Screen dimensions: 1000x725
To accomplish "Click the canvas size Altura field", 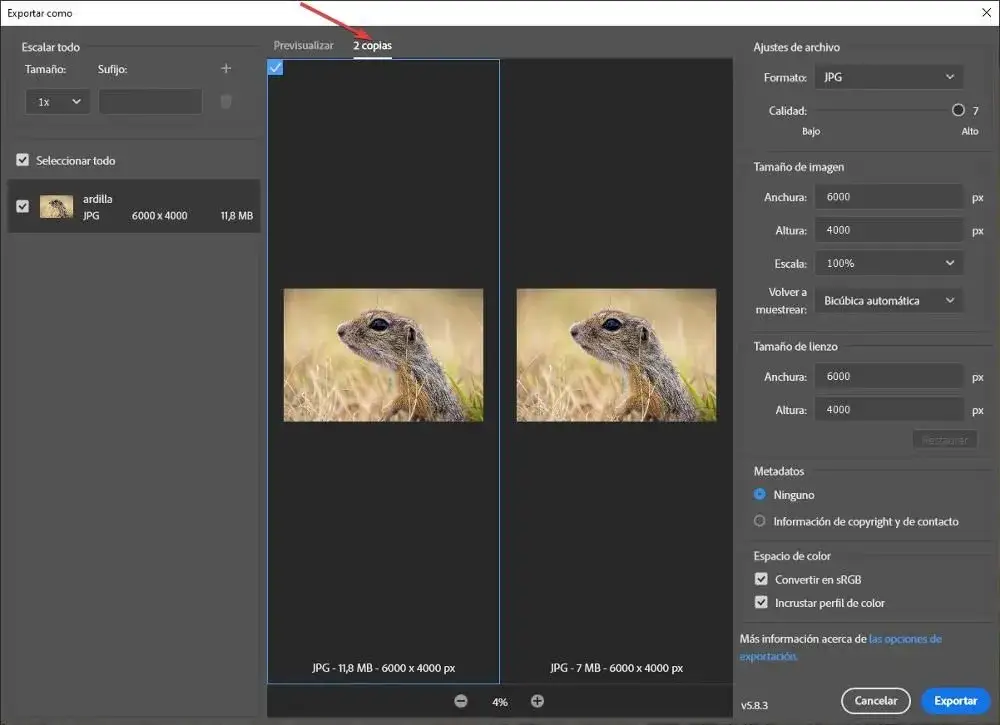I will pyautogui.click(x=889, y=410).
